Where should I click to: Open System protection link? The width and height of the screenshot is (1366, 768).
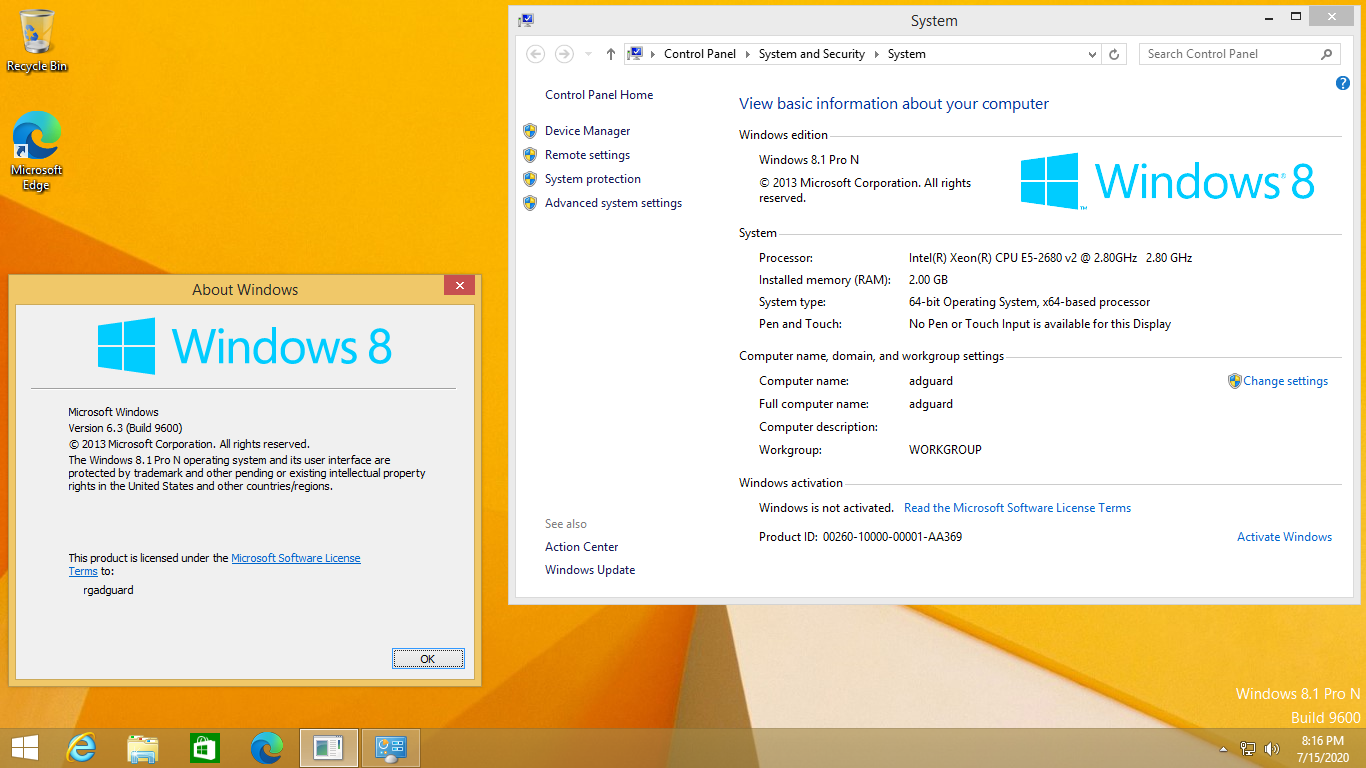pyautogui.click(x=593, y=179)
